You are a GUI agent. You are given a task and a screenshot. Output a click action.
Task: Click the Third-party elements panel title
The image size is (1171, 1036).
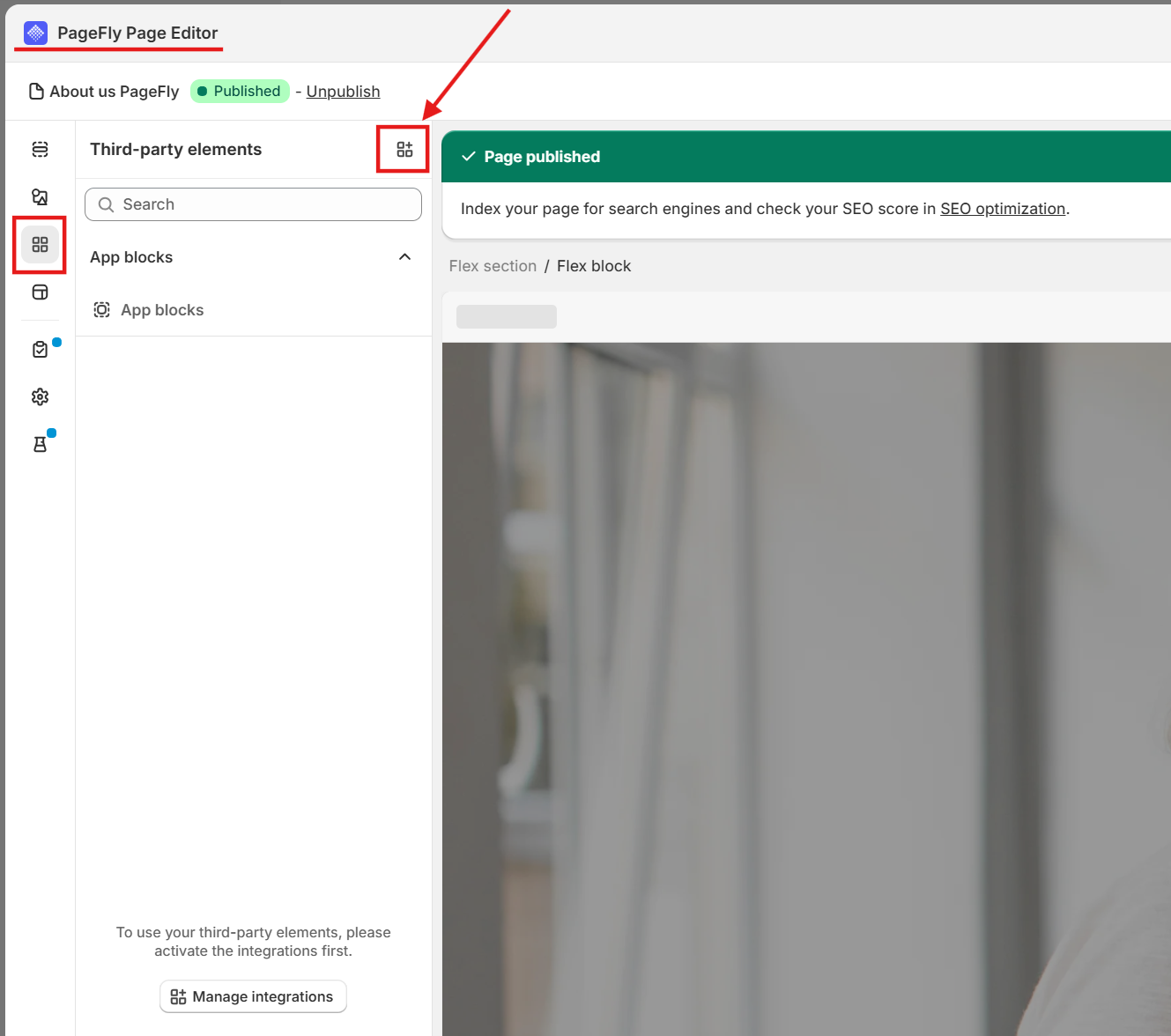tap(175, 149)
